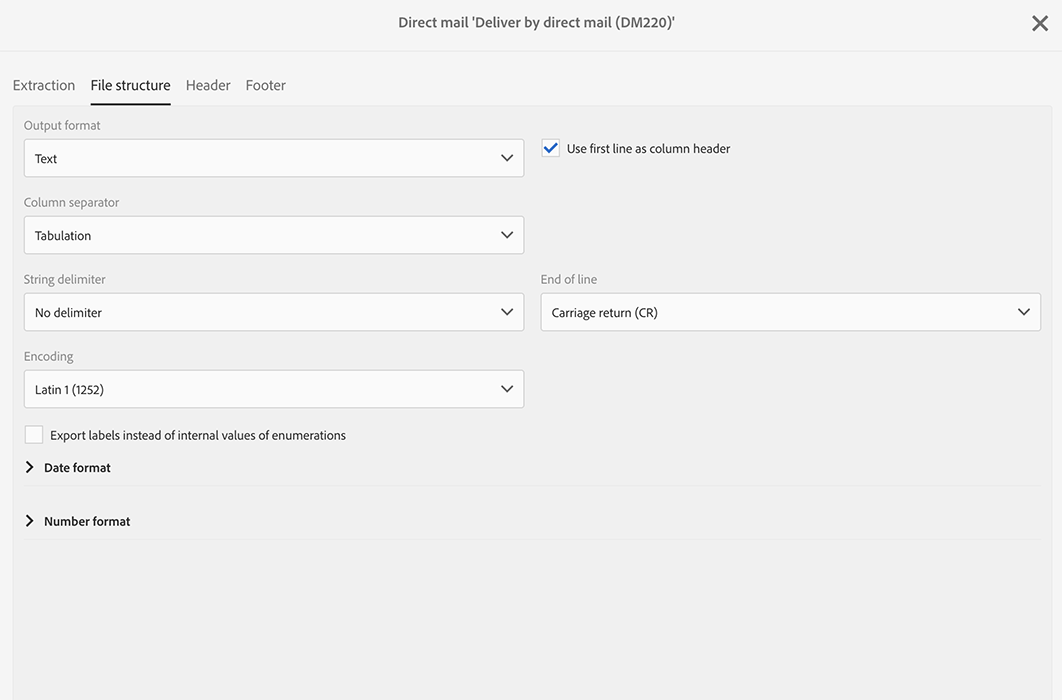
Task: Expand the Number format section
Action: [x=30, y=521]
